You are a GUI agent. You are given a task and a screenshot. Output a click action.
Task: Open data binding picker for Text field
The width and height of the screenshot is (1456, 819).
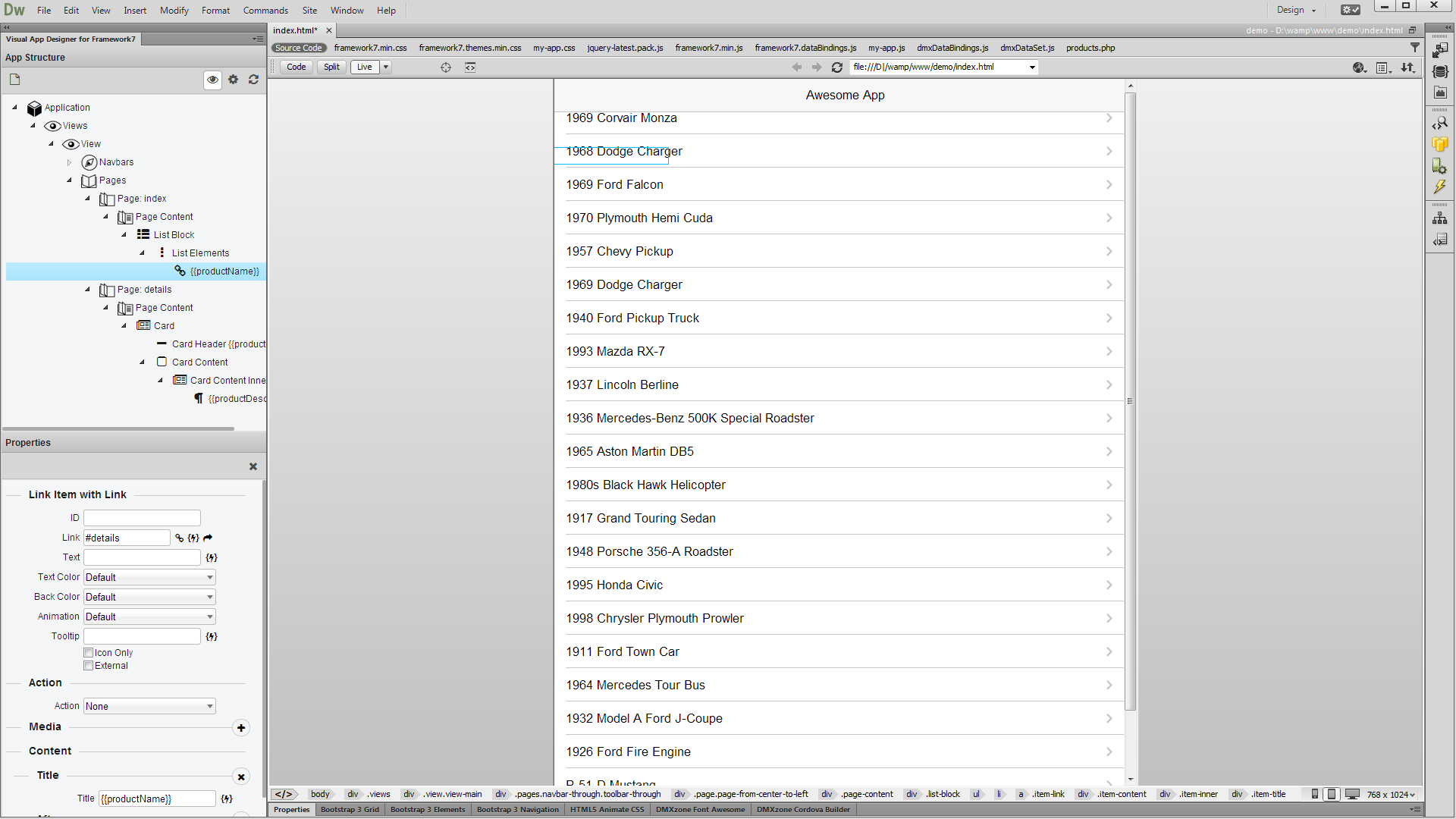pos(212,557)
